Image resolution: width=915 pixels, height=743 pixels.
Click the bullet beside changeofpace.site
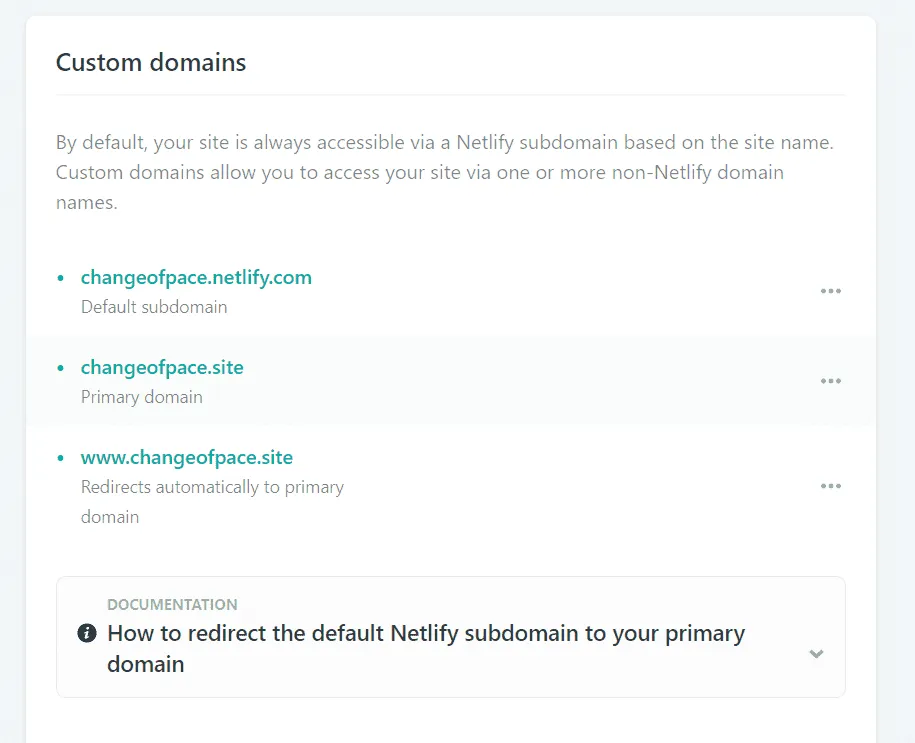click(x=60, y=366)
